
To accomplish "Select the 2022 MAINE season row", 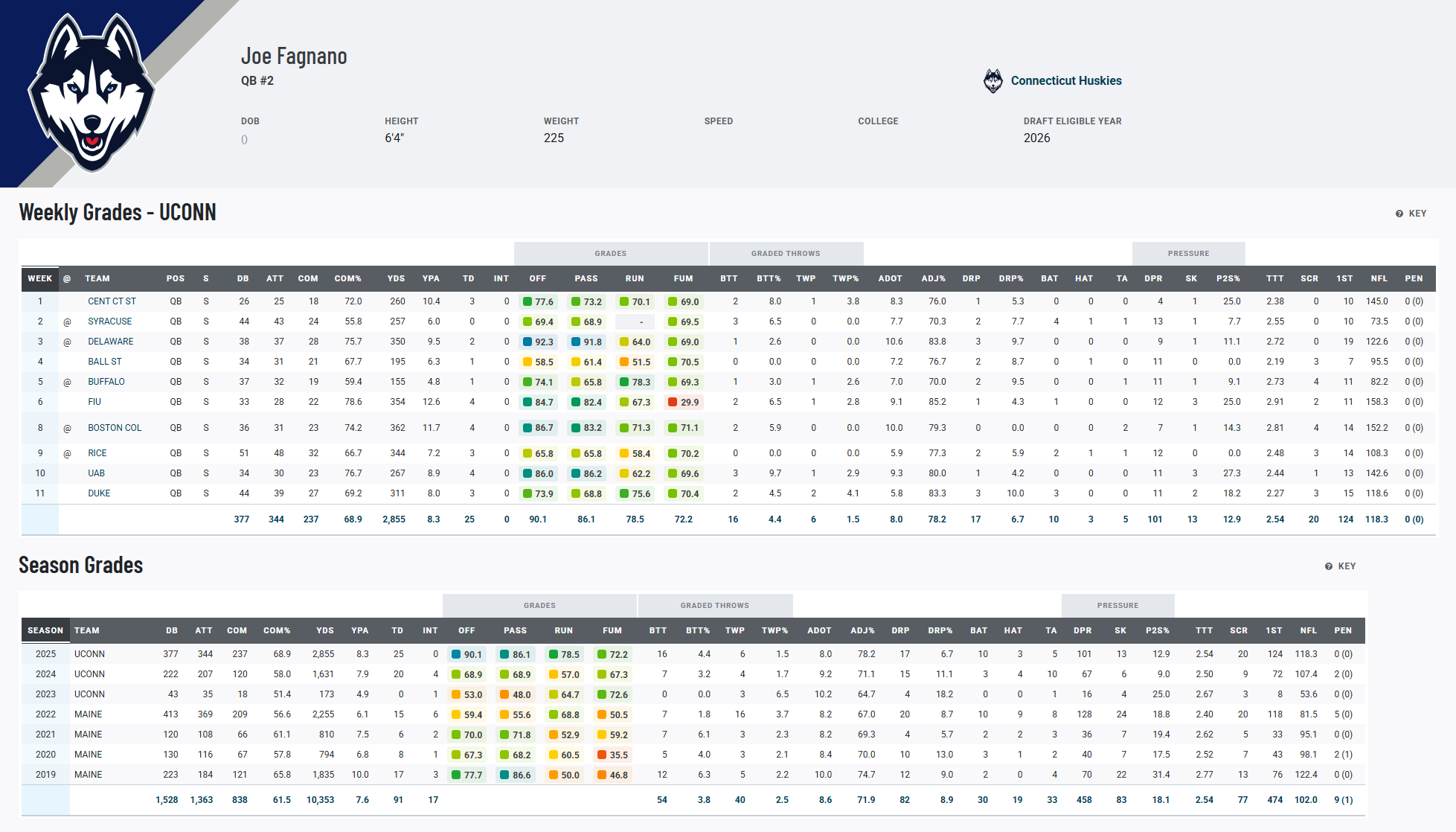I will coord(88,714).
